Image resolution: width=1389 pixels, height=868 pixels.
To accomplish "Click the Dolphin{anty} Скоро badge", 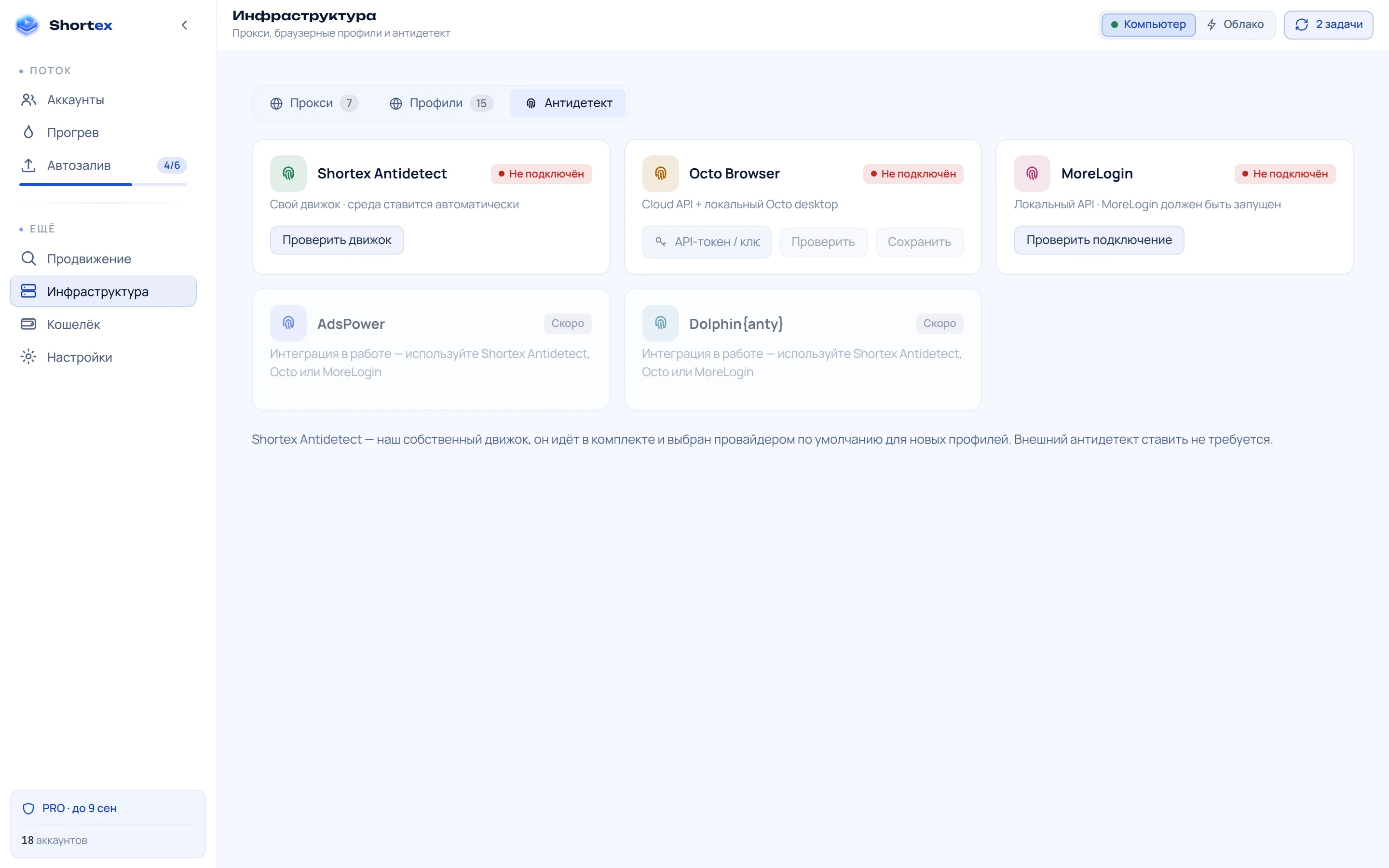I will tap(940, 323).
